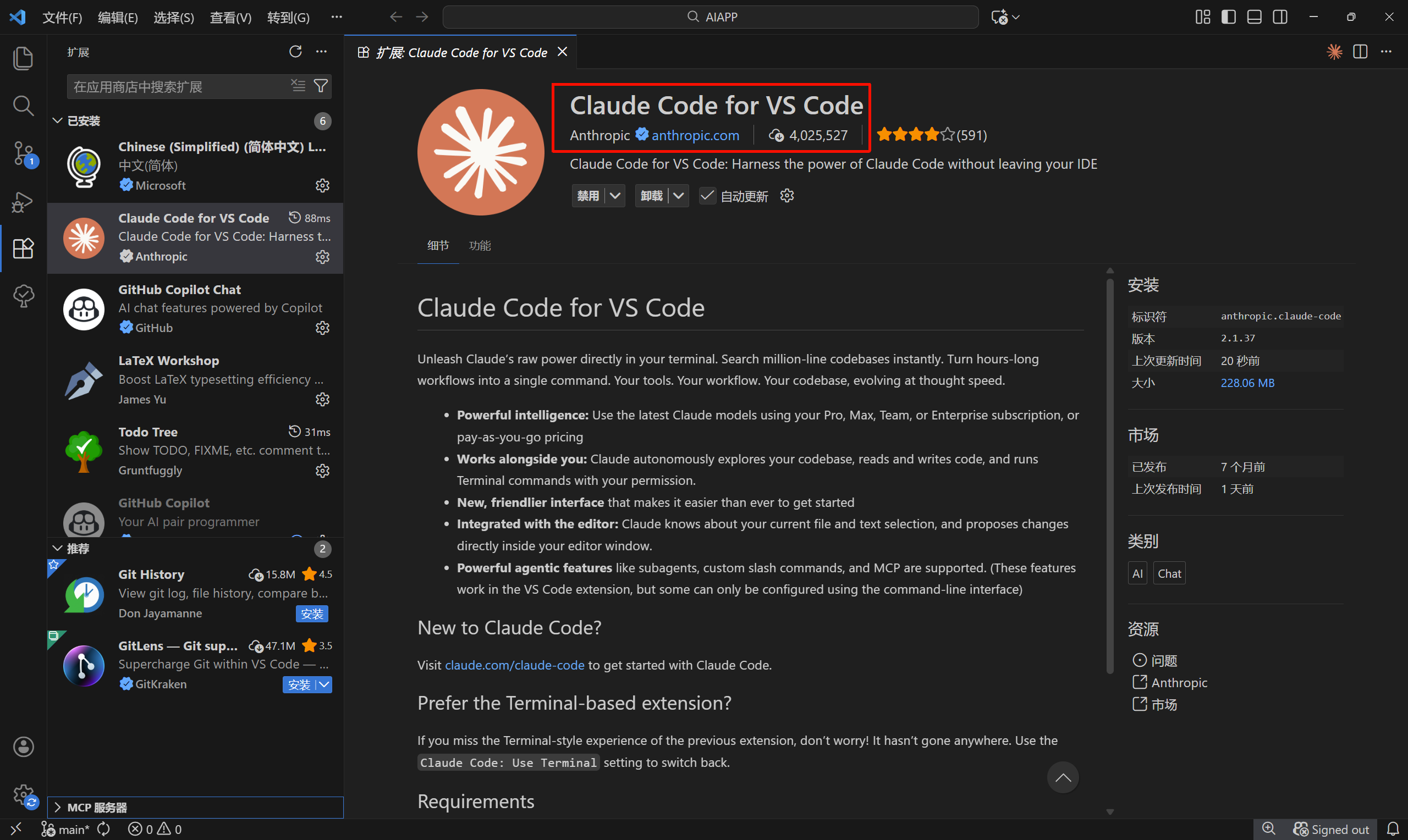Open claude.com/claude-code link
The image size is (1408, 840).
(514, 665)
